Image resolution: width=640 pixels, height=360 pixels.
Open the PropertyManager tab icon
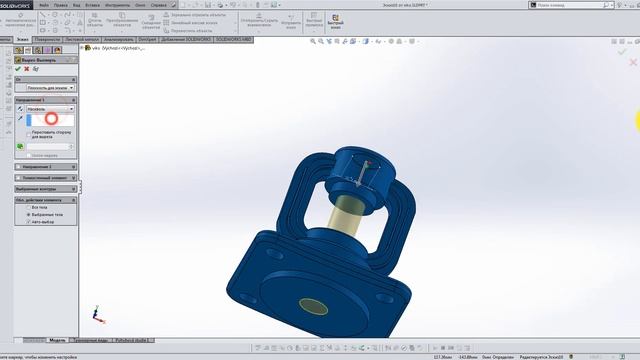tap(28, 50)
